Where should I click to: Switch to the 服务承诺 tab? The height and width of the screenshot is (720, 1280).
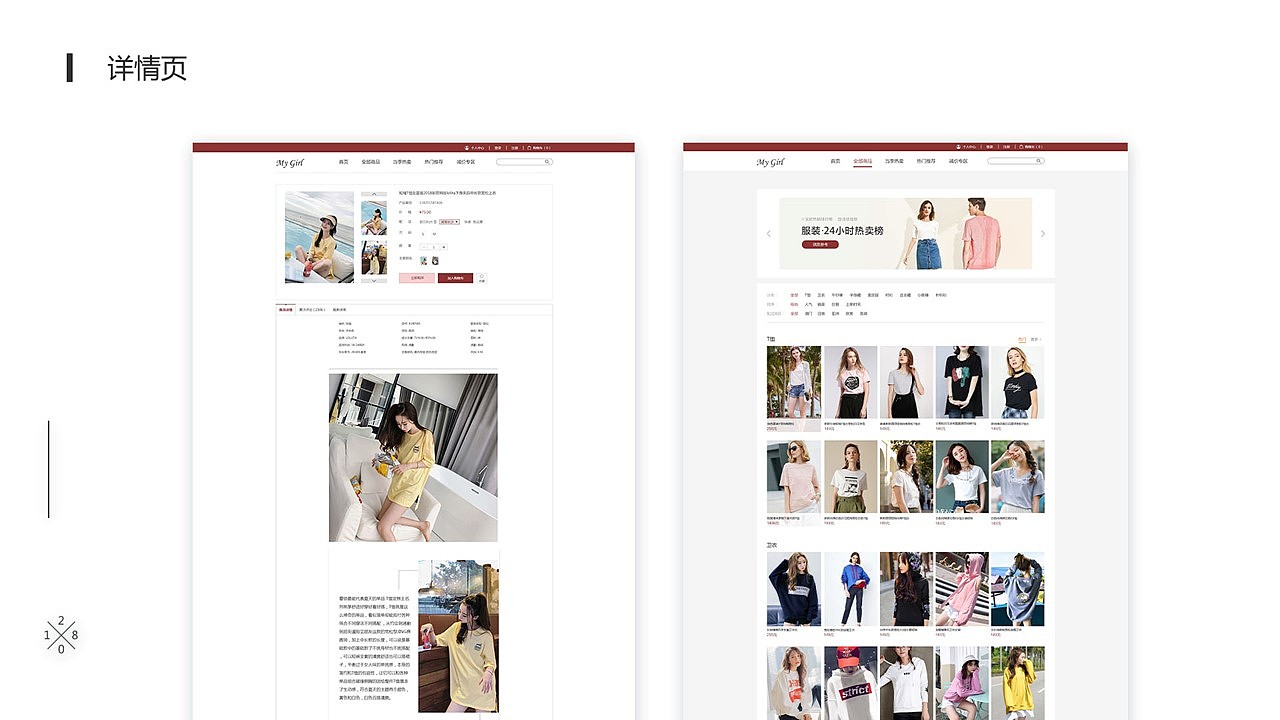[340, 310]
